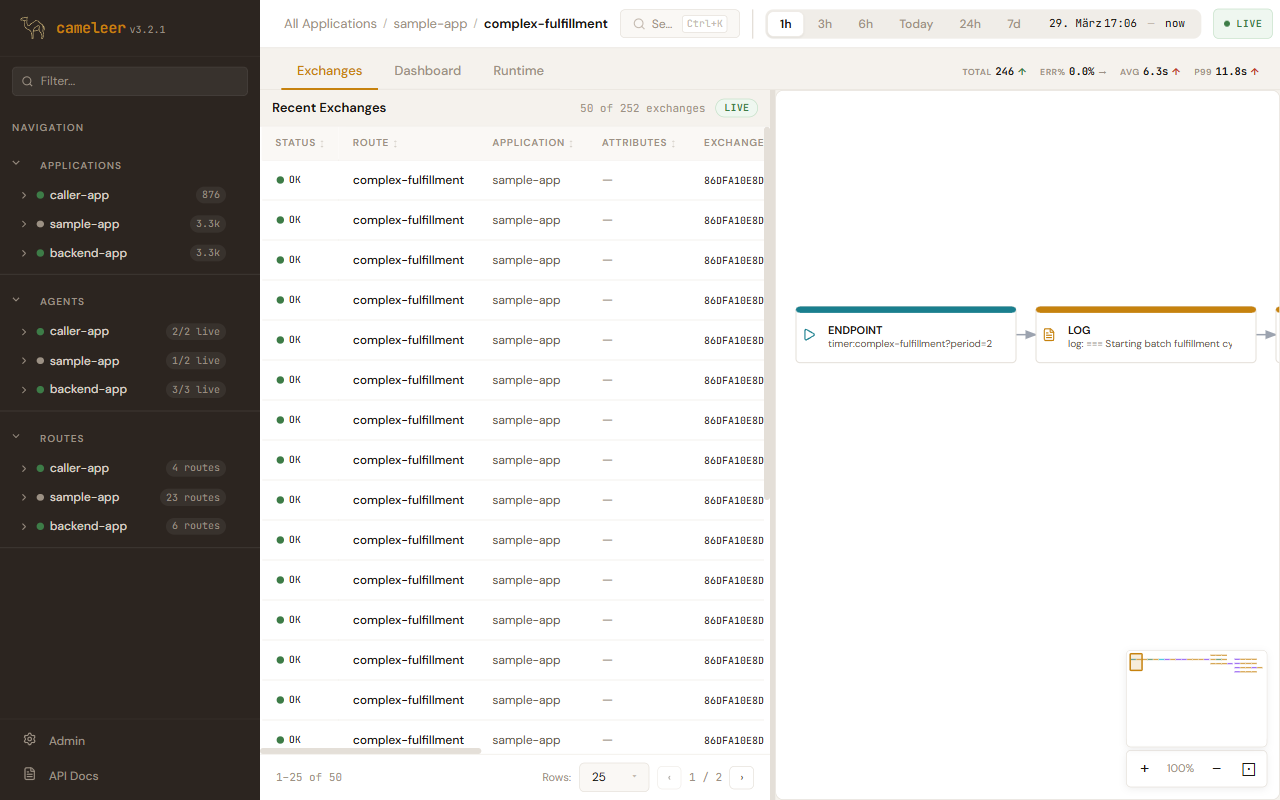1280x800 pixels.
Task: Toggle the LIVE mode button in header
Action: click(x=1242, y=24)
